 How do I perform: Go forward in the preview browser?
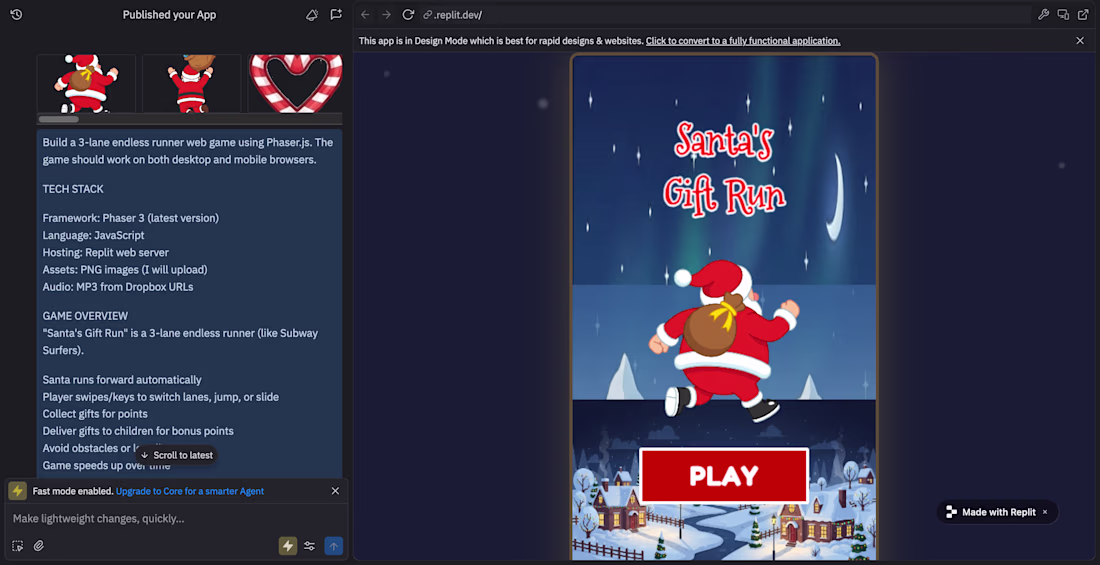(x=386, y=15)
